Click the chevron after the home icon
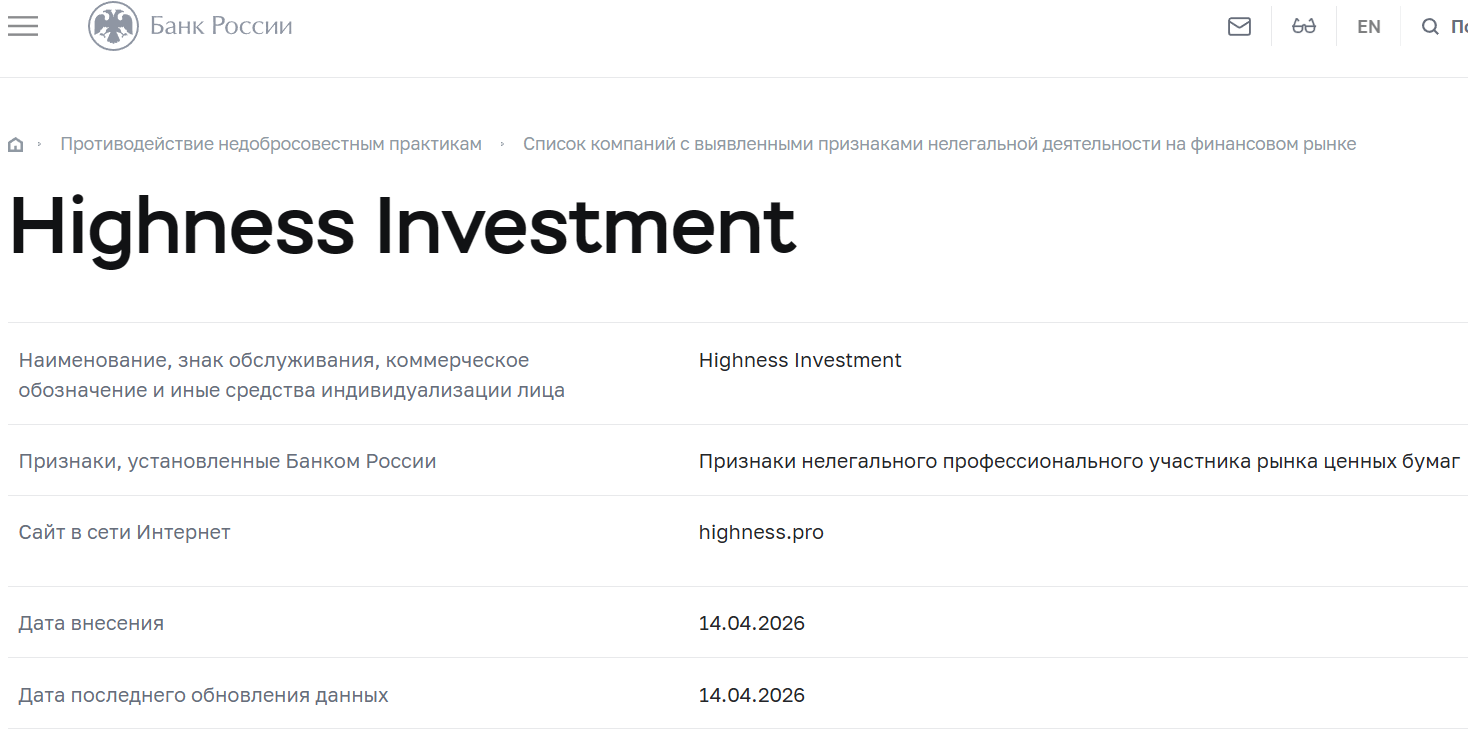Screen dimensions: 1468x730 click(x=40, y=143)
